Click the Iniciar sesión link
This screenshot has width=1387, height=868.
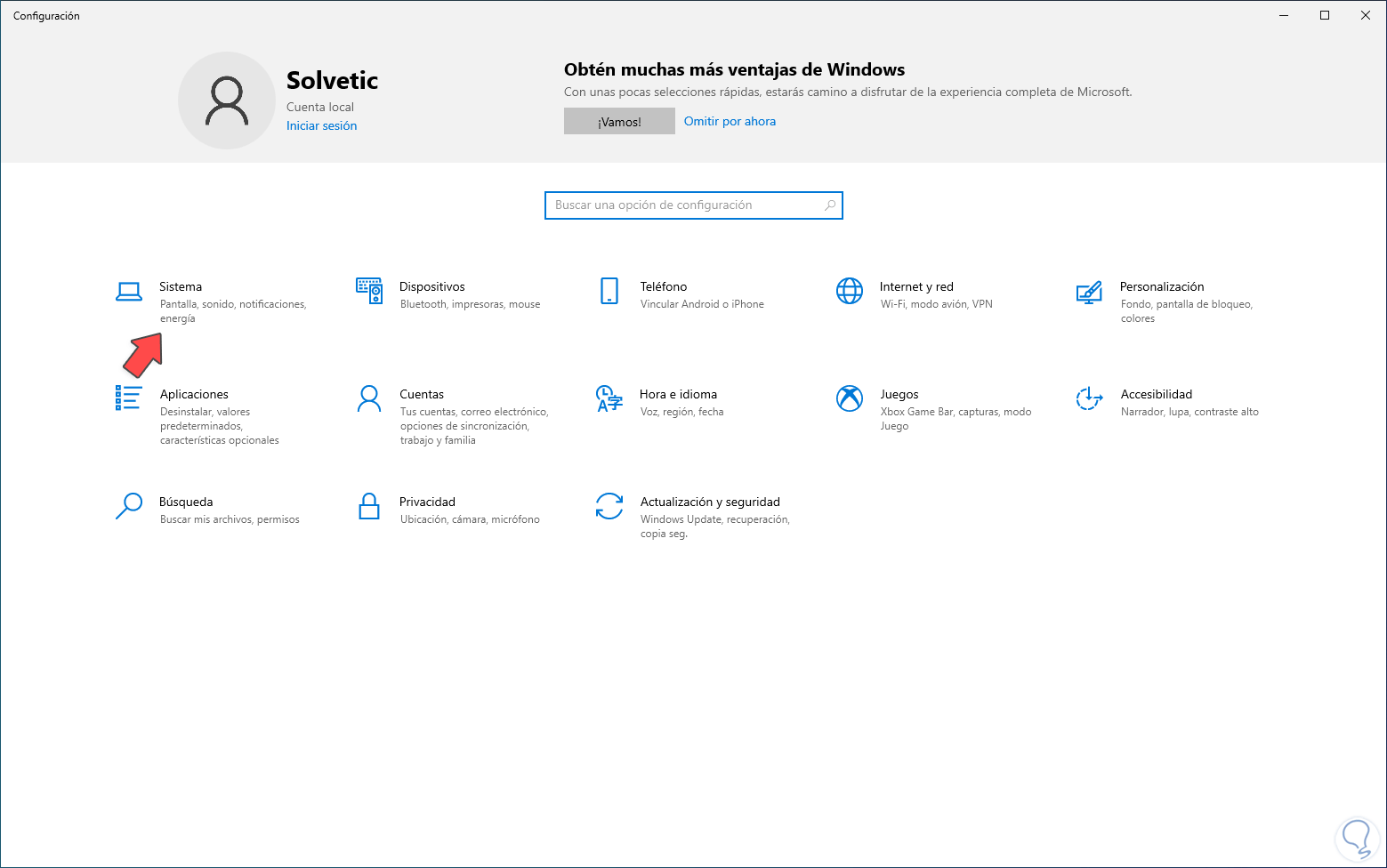tap(321, 125)
